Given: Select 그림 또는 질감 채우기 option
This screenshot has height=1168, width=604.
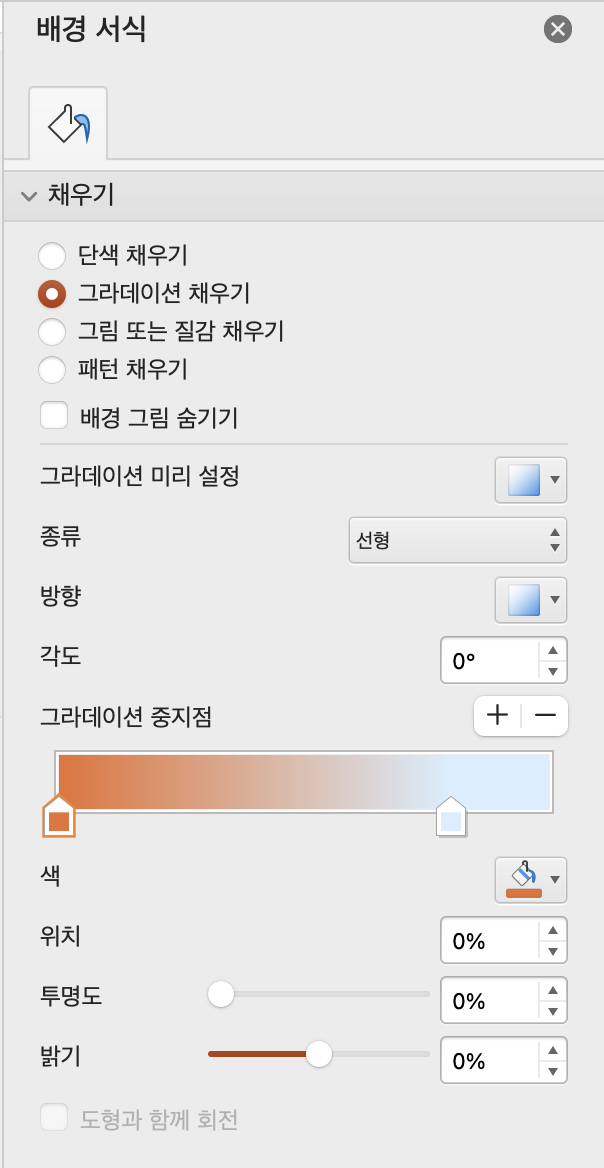Looking at the screenshot, I should coord(52,331).
